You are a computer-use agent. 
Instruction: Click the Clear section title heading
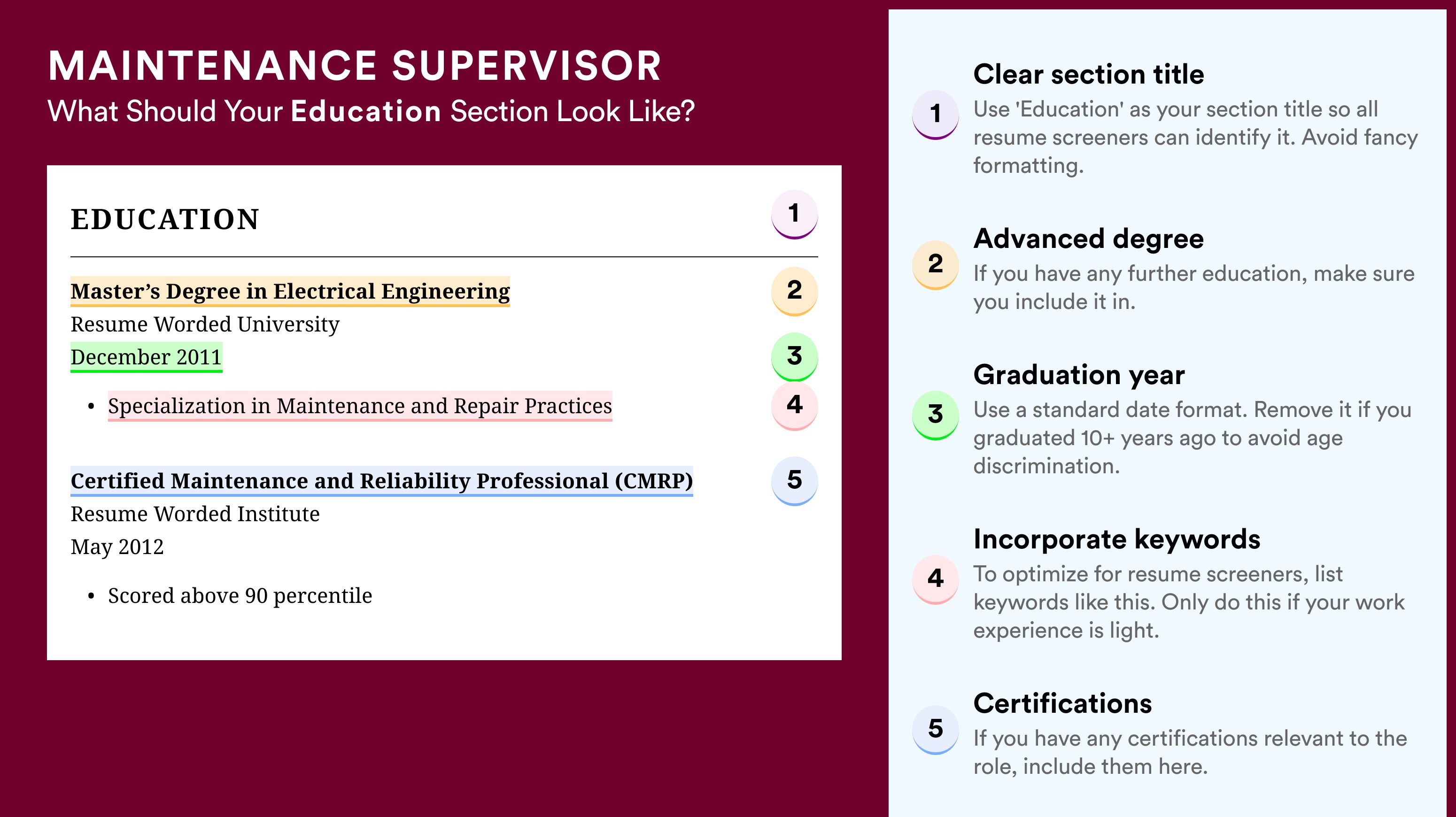point(1089,74)
